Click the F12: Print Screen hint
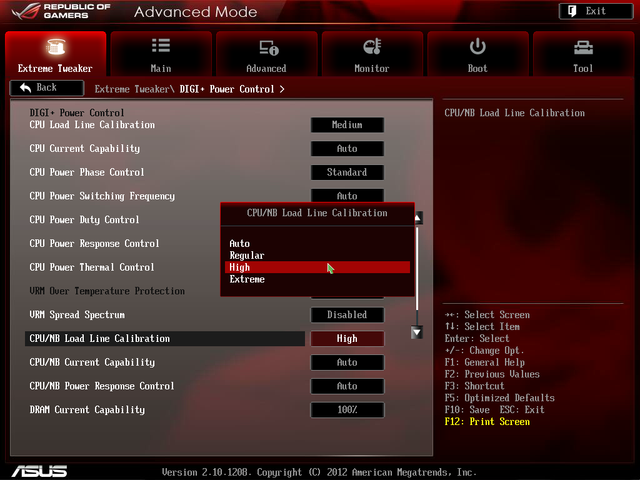The image size is (640, 480). (x=487, y=422)
